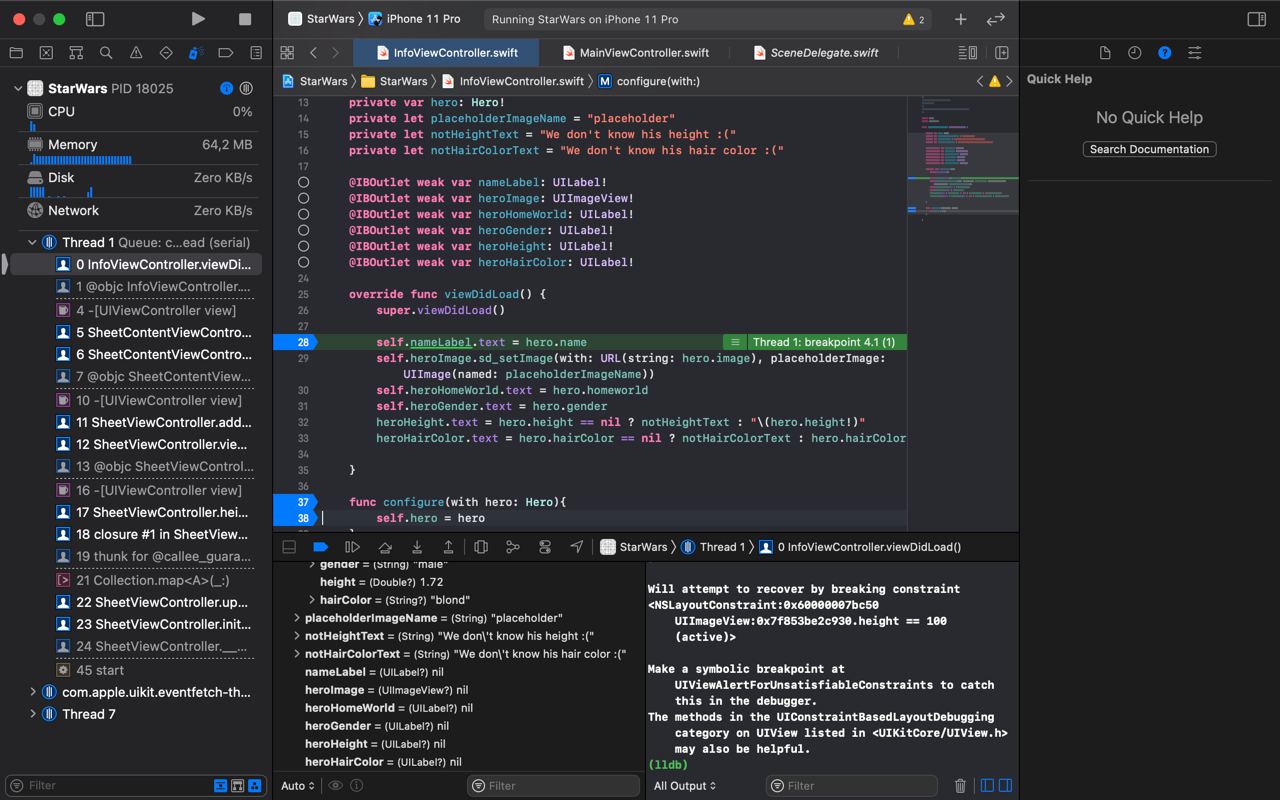Open the StarWars folder jump bar item
The height and width of the screenshot is (800, 1280).
click(394, 81)
